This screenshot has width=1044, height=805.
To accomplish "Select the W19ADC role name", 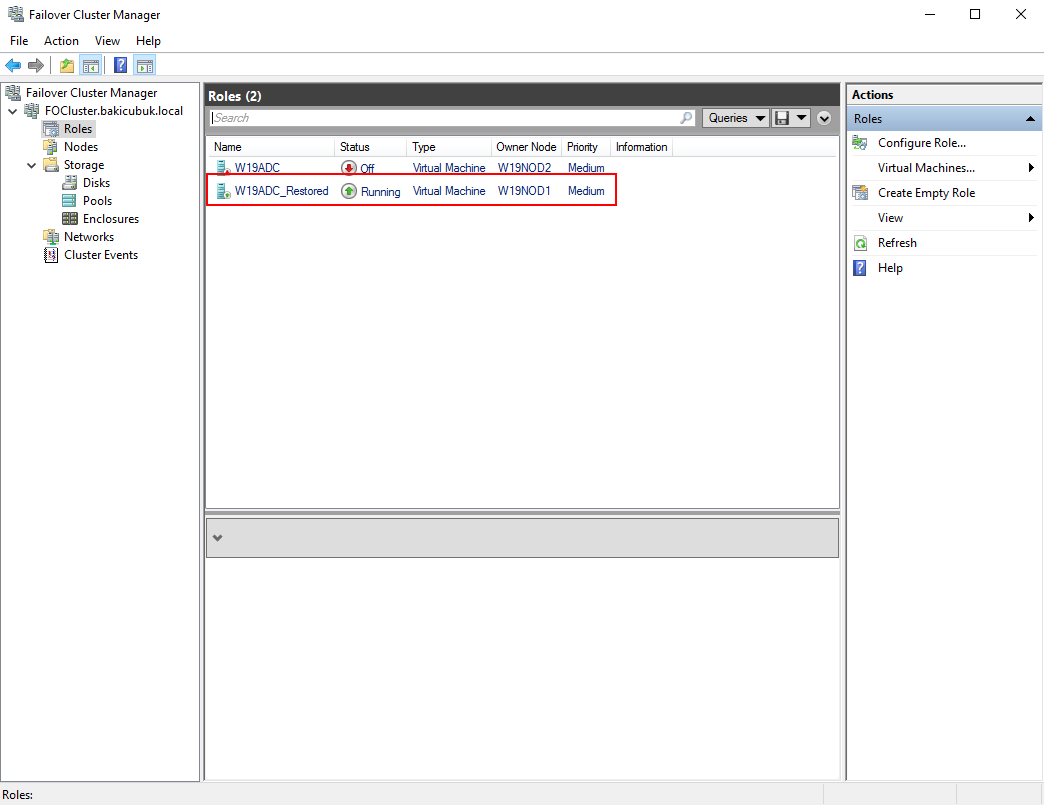I will click(257, 168).
